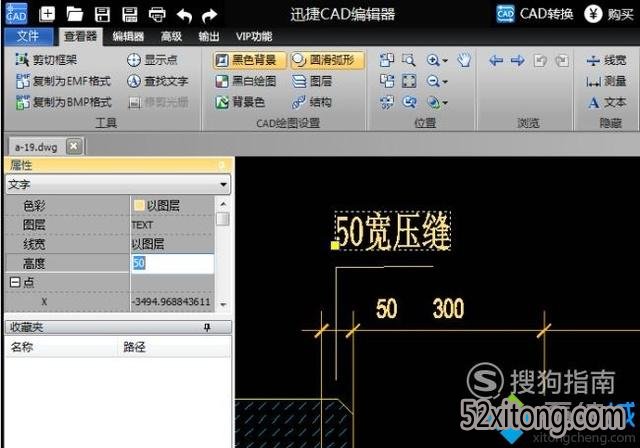This screenshot has height=448, width=640.
Task: Go to previous with left blue arrow
Action: tap(496, 61)
